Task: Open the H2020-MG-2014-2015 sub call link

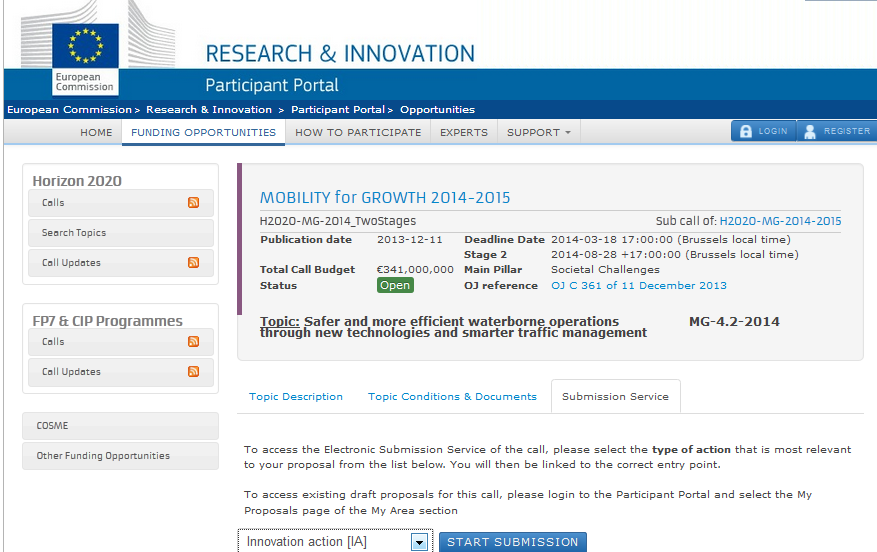Action: coord(780,221)
